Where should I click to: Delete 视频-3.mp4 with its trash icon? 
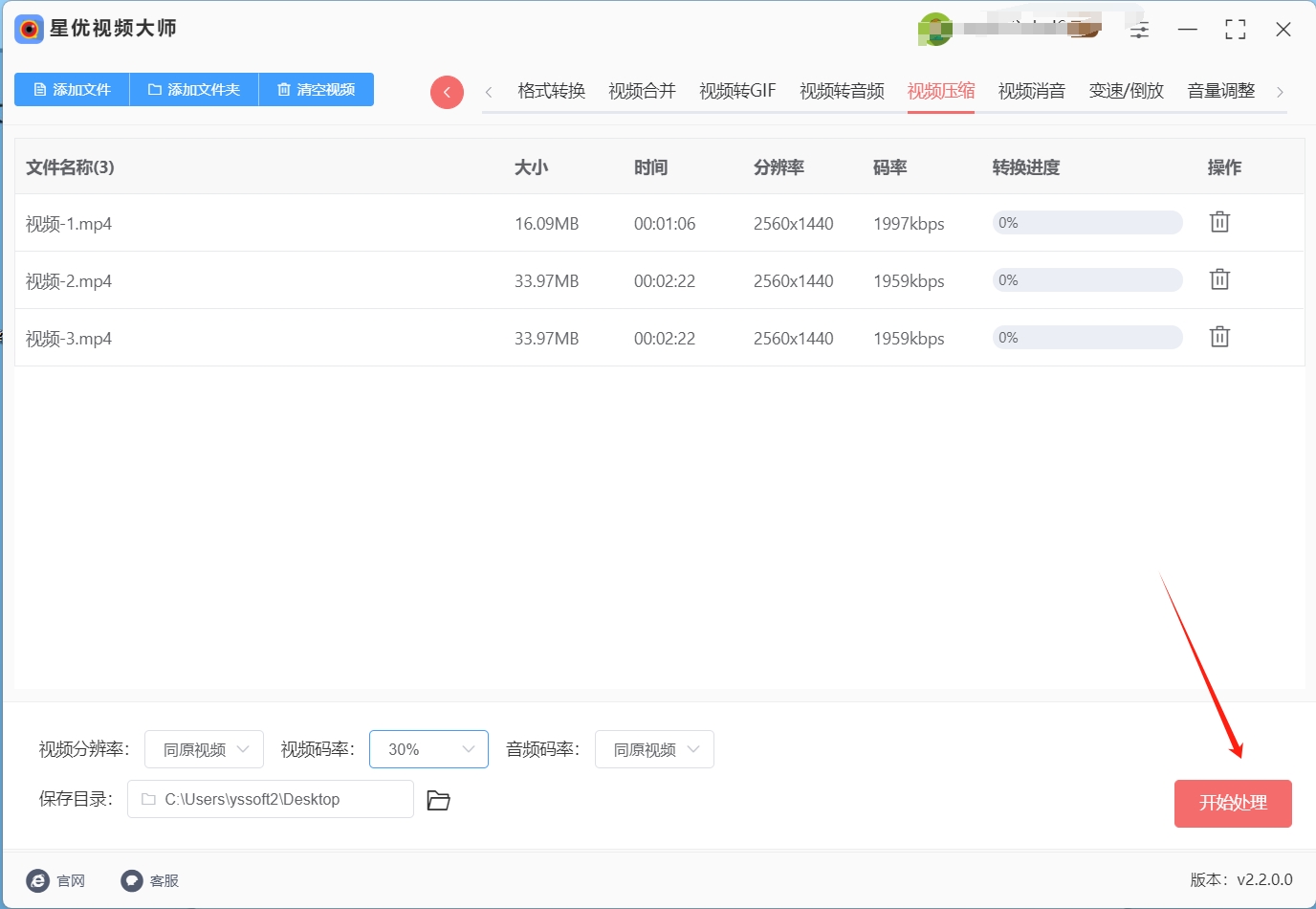click(x=1219, y=337)
